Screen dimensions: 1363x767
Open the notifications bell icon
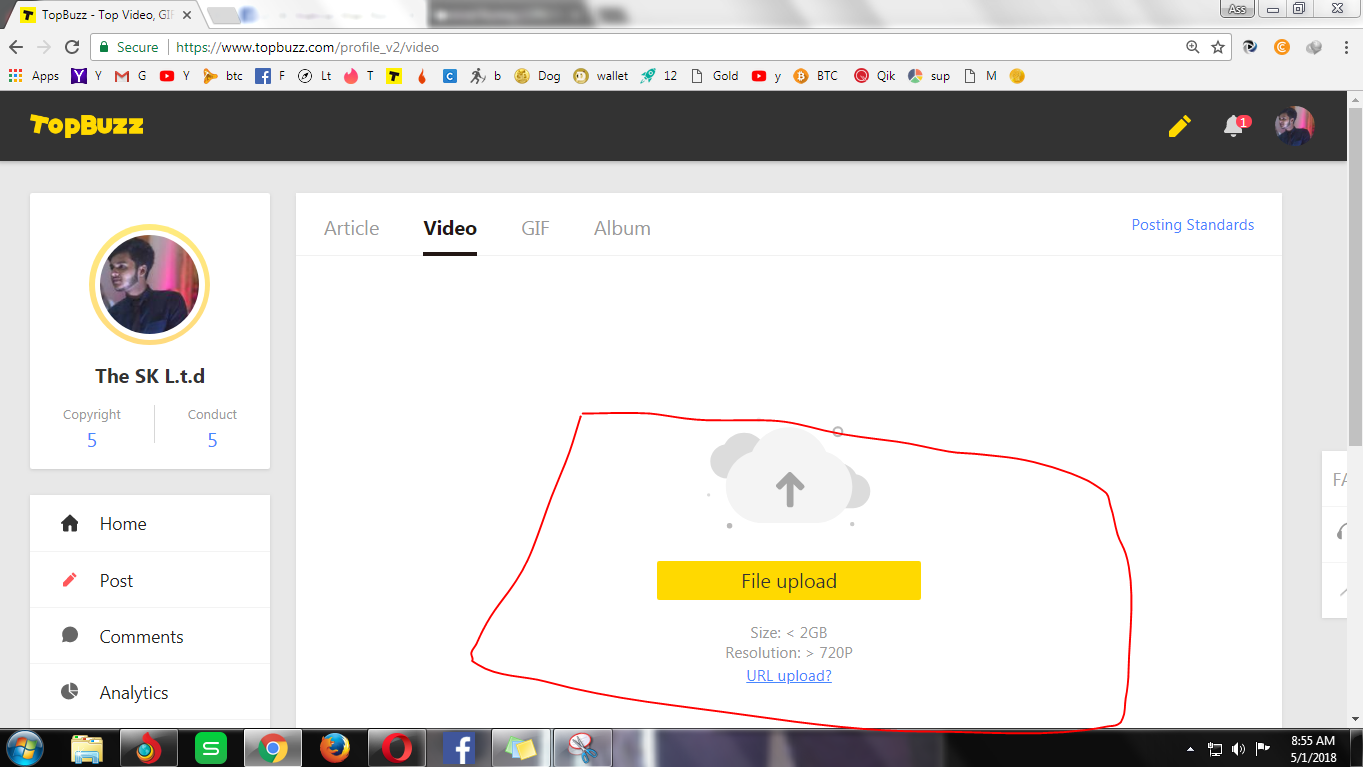point(1235,126)
